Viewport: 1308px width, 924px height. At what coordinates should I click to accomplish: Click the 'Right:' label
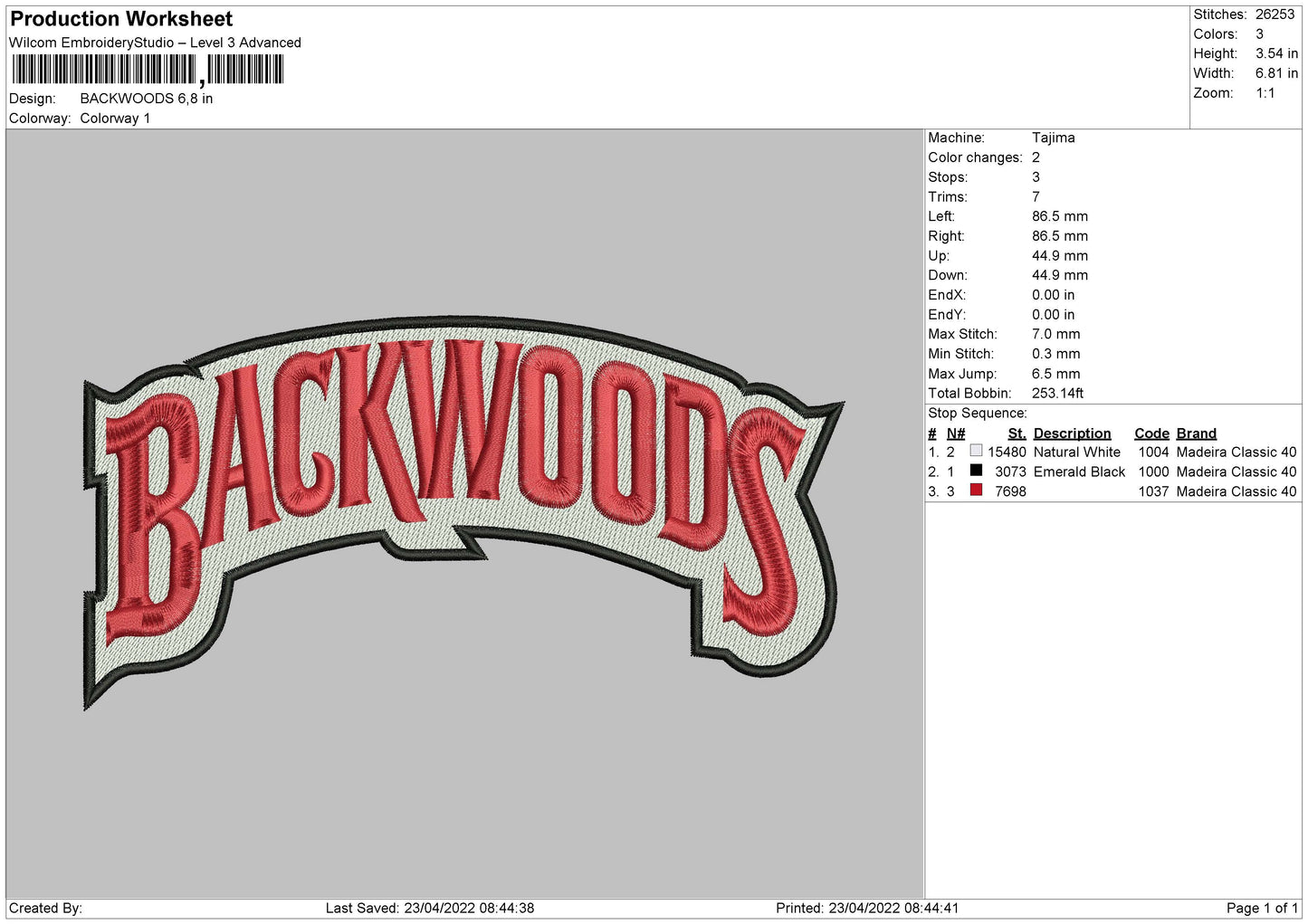[x=946, y=236]
